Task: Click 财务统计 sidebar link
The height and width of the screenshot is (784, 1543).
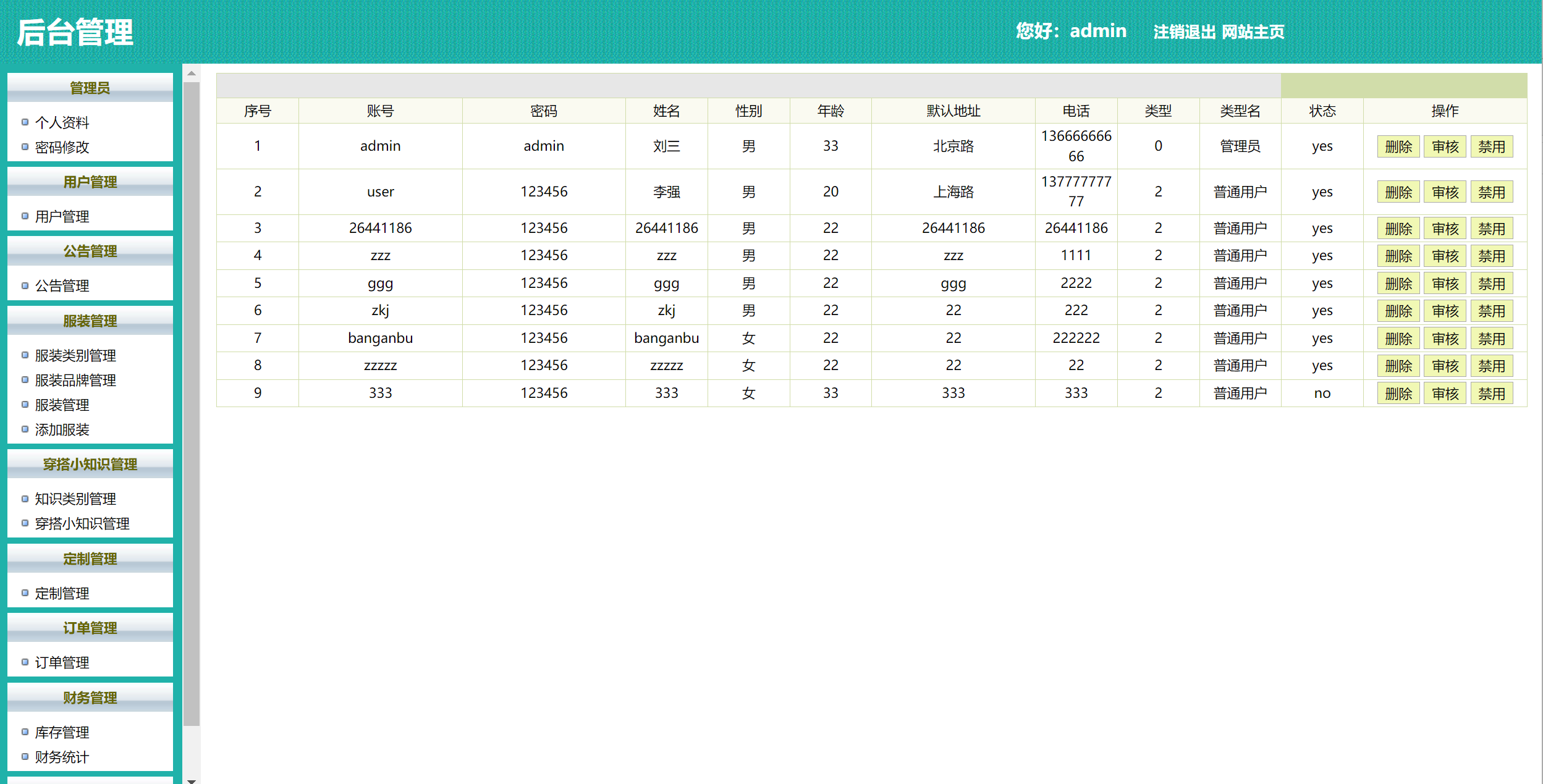Action: 62,757
